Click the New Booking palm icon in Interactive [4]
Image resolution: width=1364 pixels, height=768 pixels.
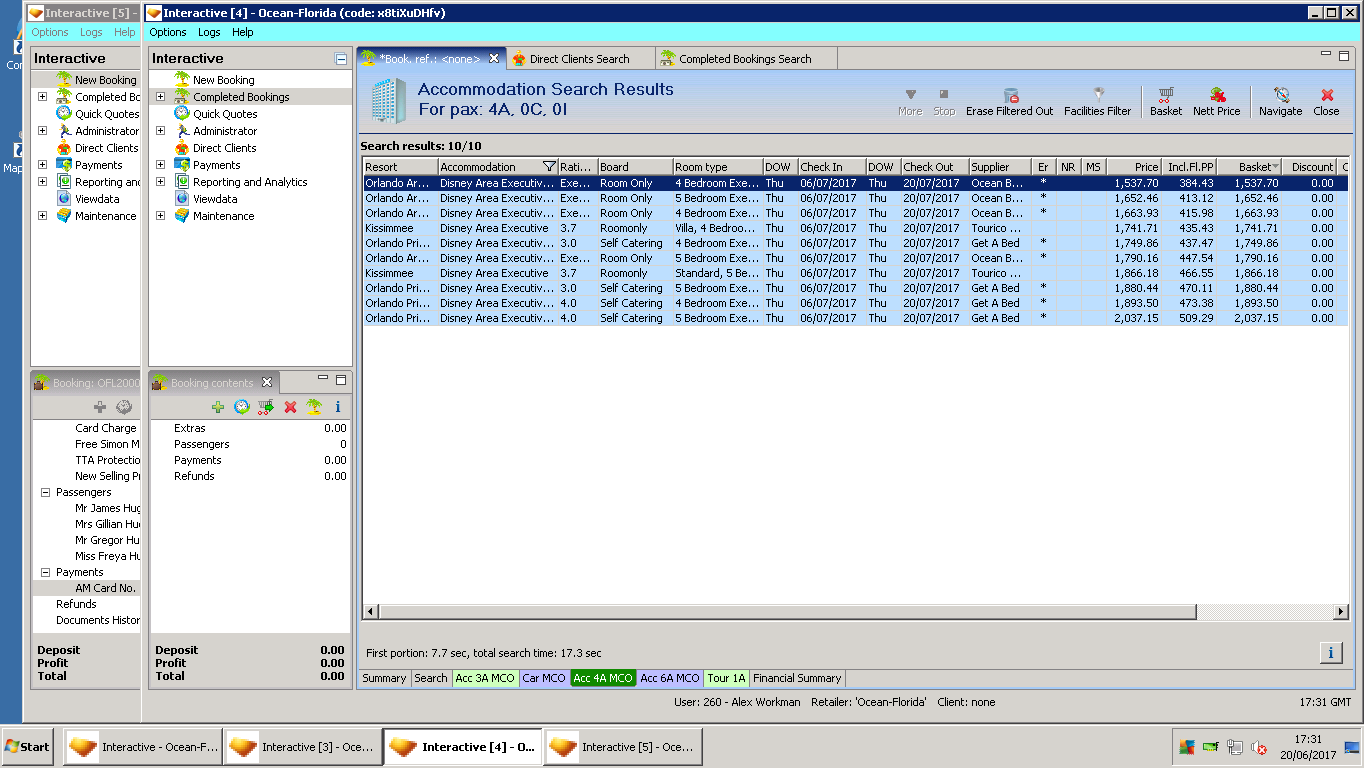point(182,80)
